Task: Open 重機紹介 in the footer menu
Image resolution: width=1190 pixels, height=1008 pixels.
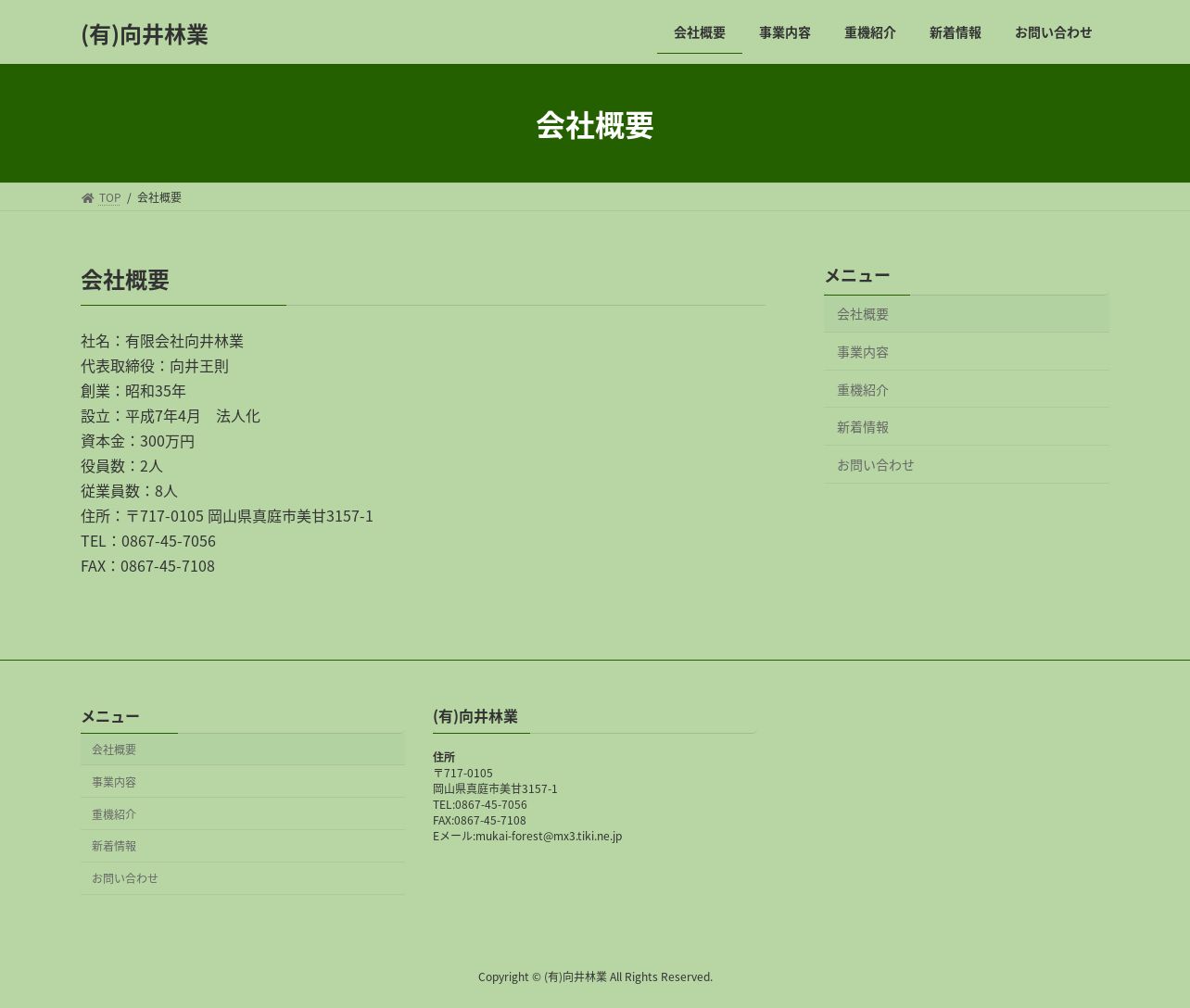Action: click(243, 814)
